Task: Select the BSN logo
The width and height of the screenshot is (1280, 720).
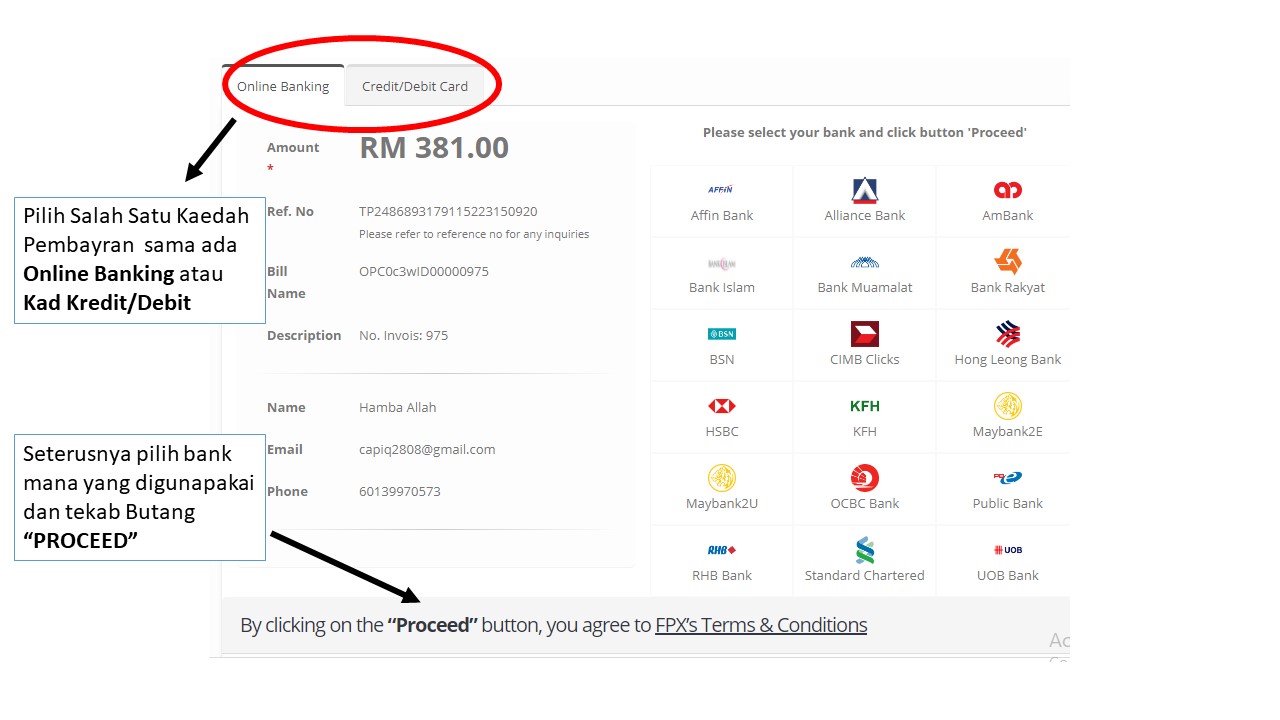Action: tap(721, 334)
